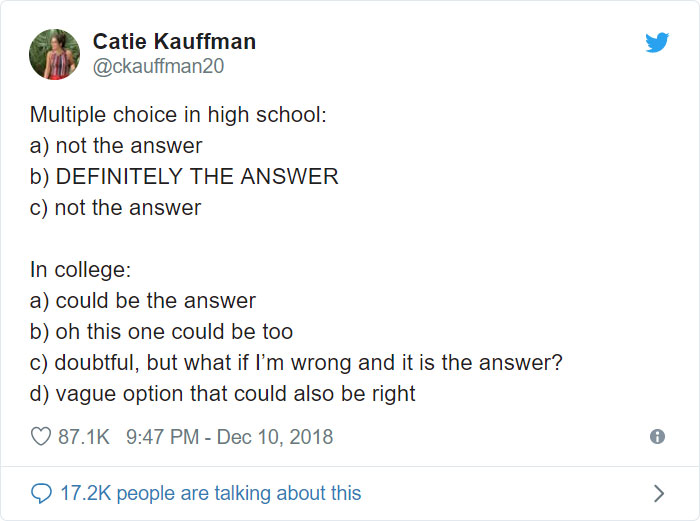Click the 87.1K likes count
Screen dimensions: 700x521
(x=85, y=437)
